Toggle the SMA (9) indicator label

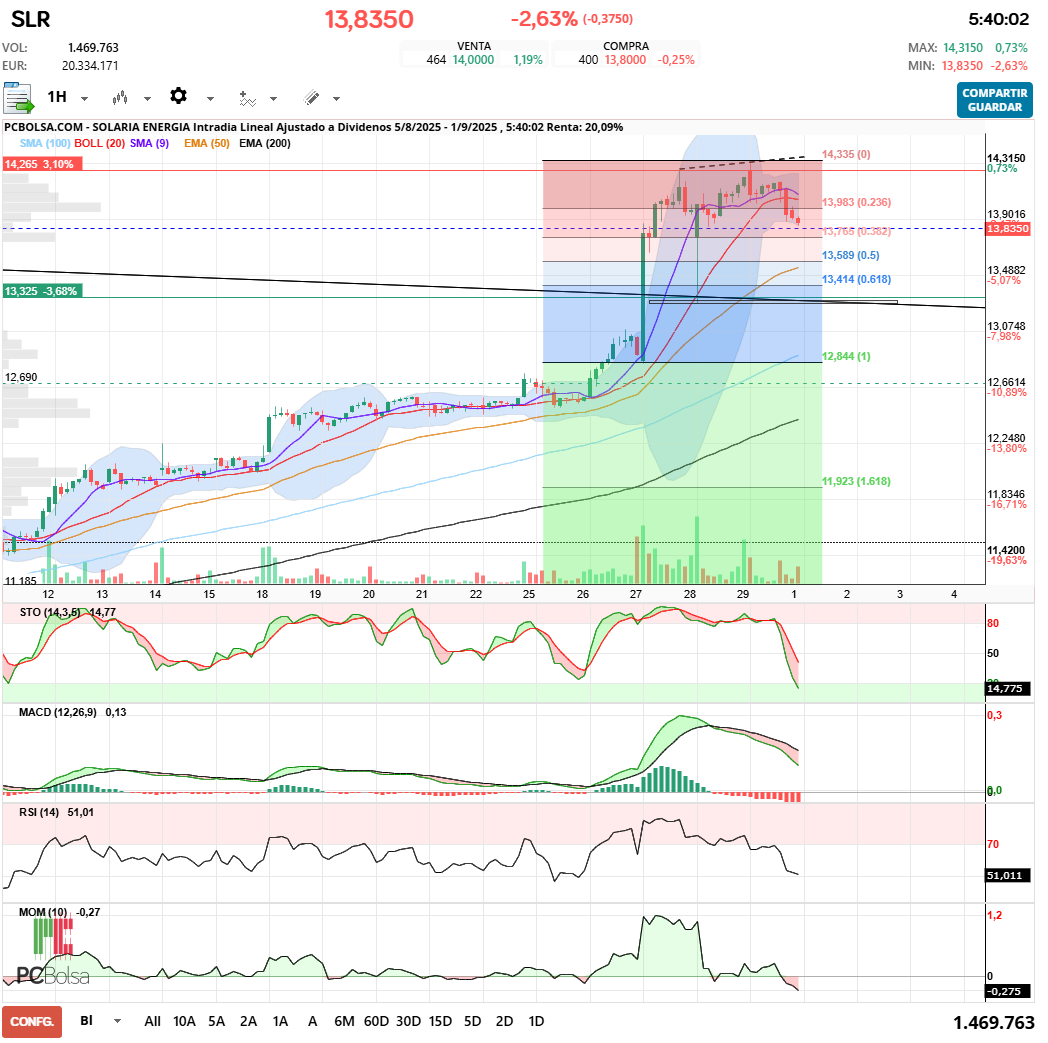point(149,143)
